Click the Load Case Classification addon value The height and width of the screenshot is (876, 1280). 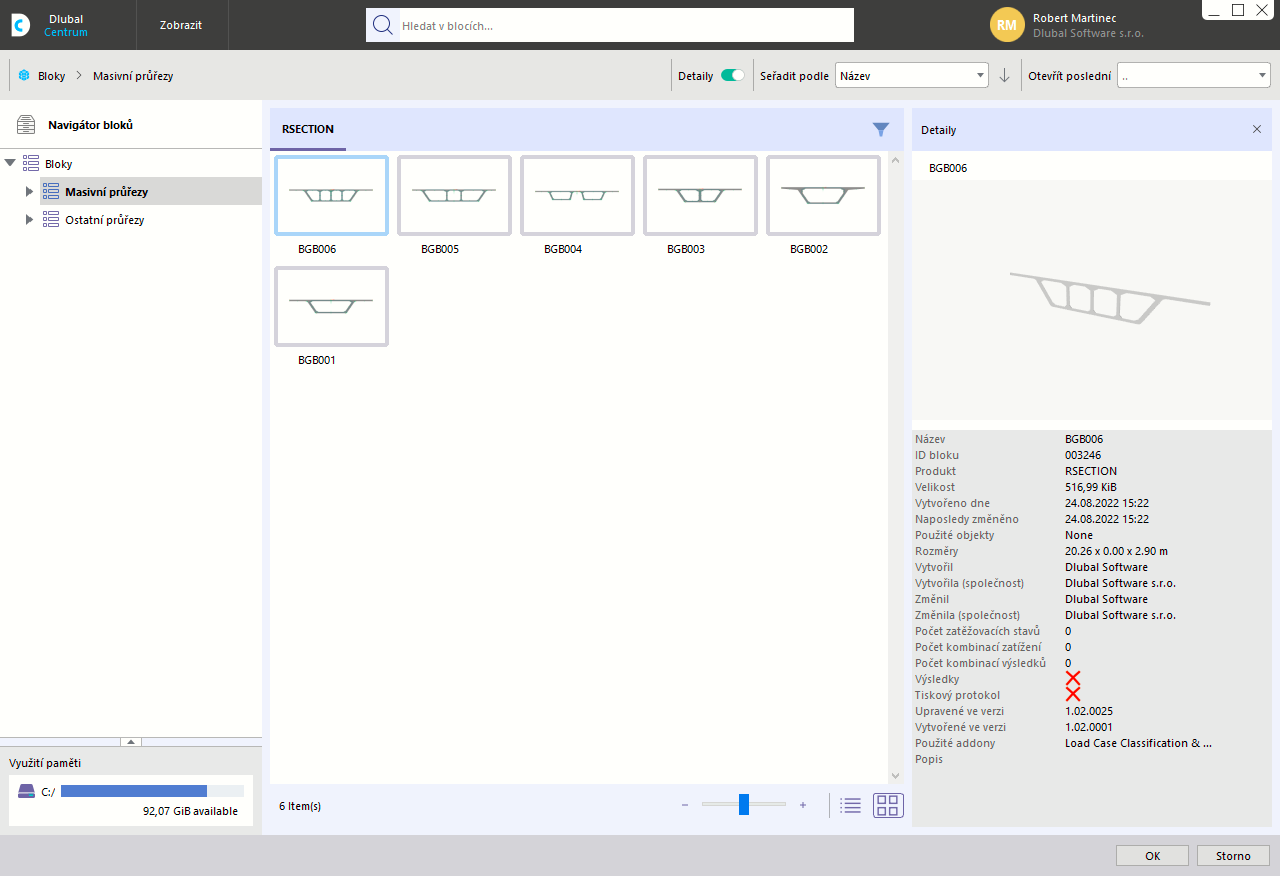(1138, 743)
